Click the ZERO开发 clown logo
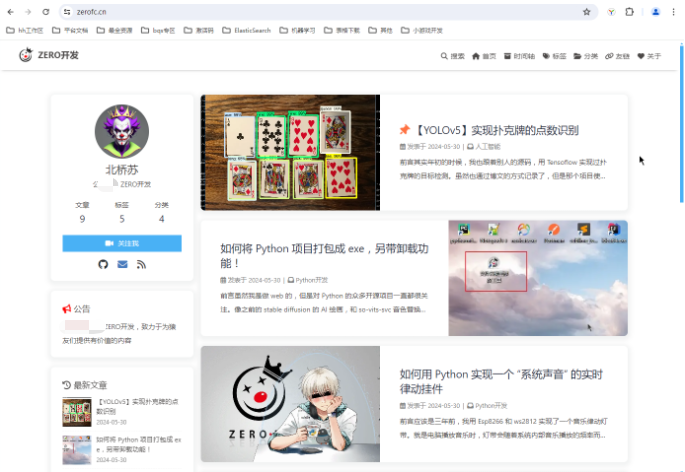 pyautogui.click(x=26, y=55)
